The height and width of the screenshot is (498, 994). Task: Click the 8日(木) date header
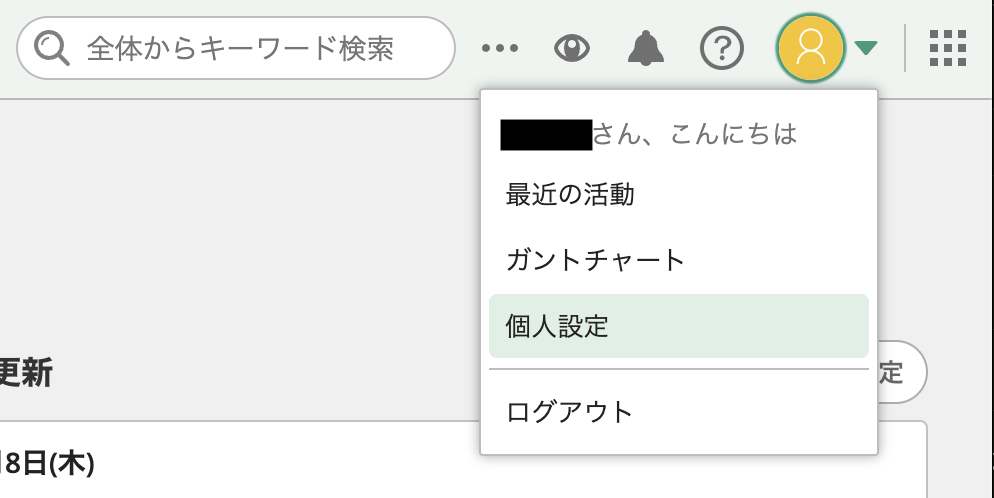click(48, 464)
